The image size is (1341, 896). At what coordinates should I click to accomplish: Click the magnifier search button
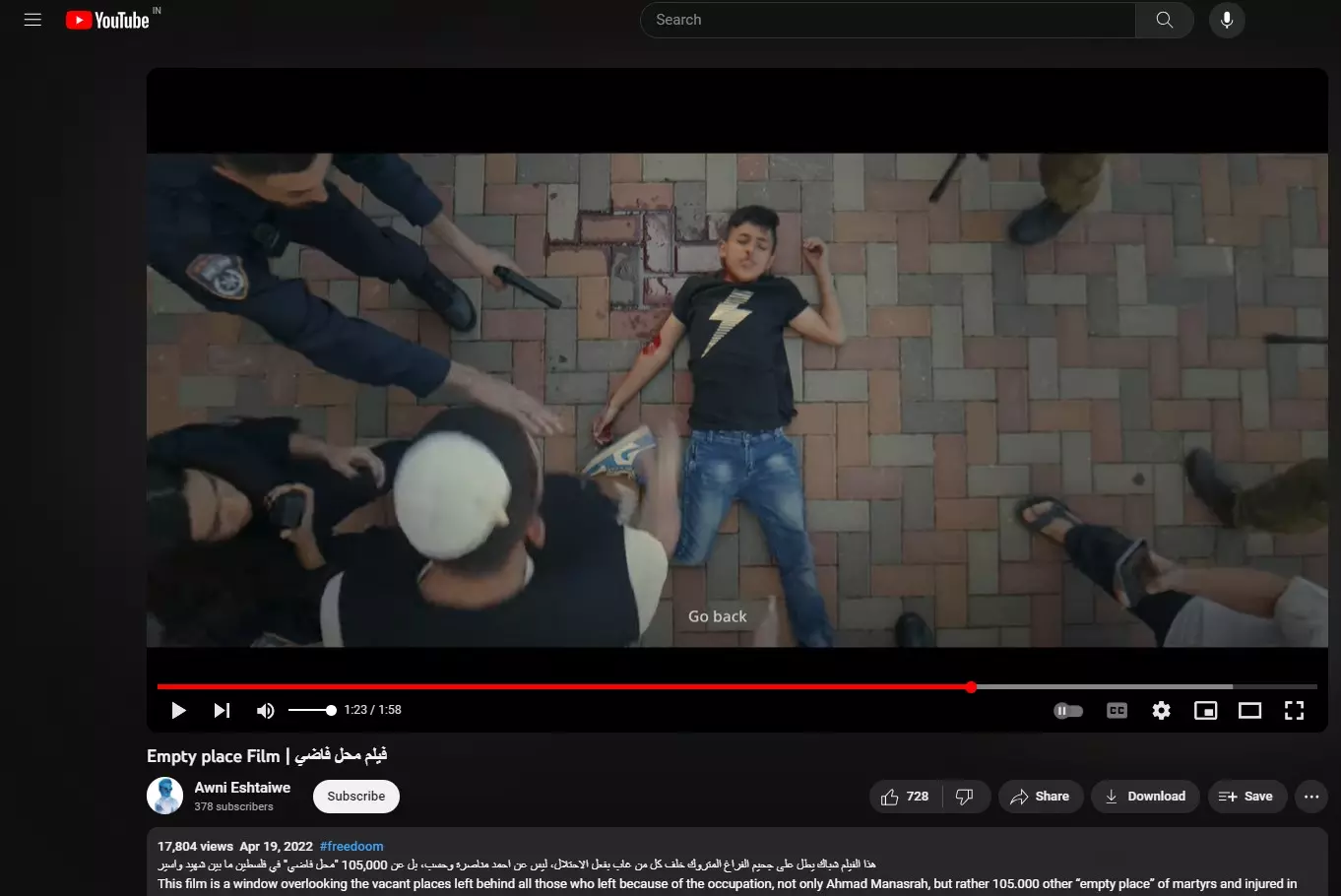click(1164, 20)
